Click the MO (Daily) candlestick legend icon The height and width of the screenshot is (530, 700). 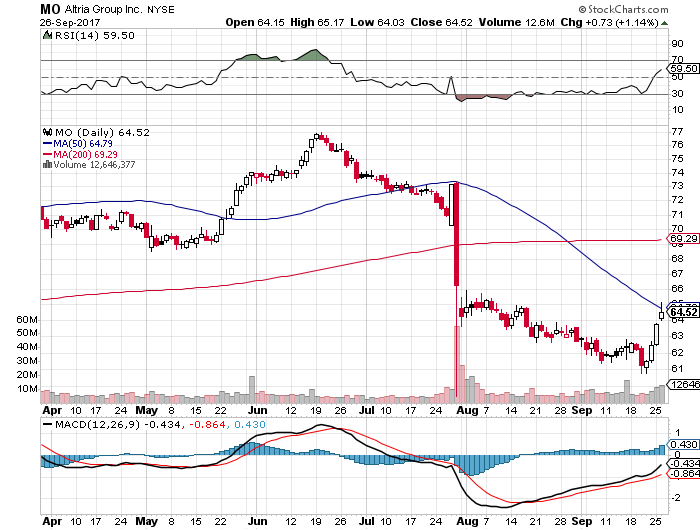44,130
